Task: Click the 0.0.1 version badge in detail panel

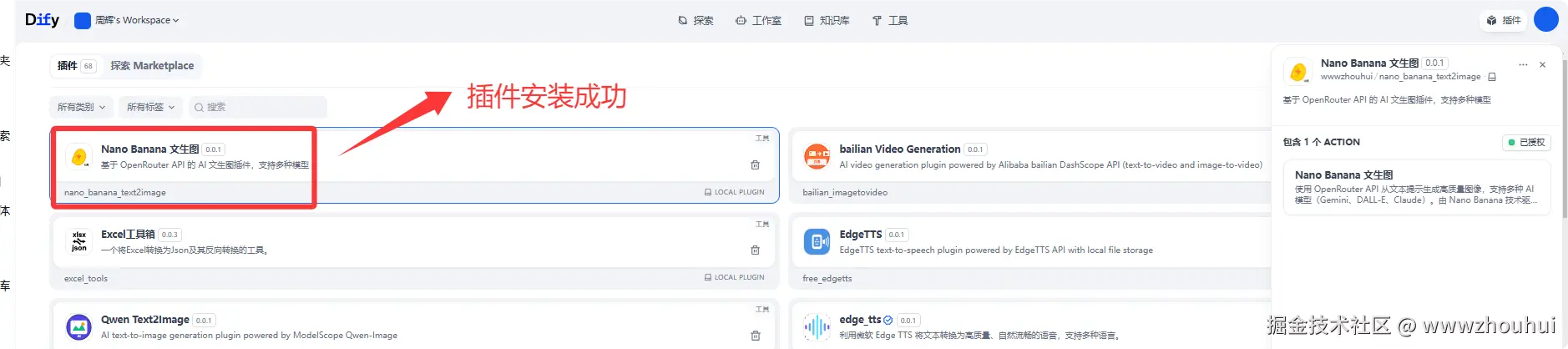Action: (1434, 63)
